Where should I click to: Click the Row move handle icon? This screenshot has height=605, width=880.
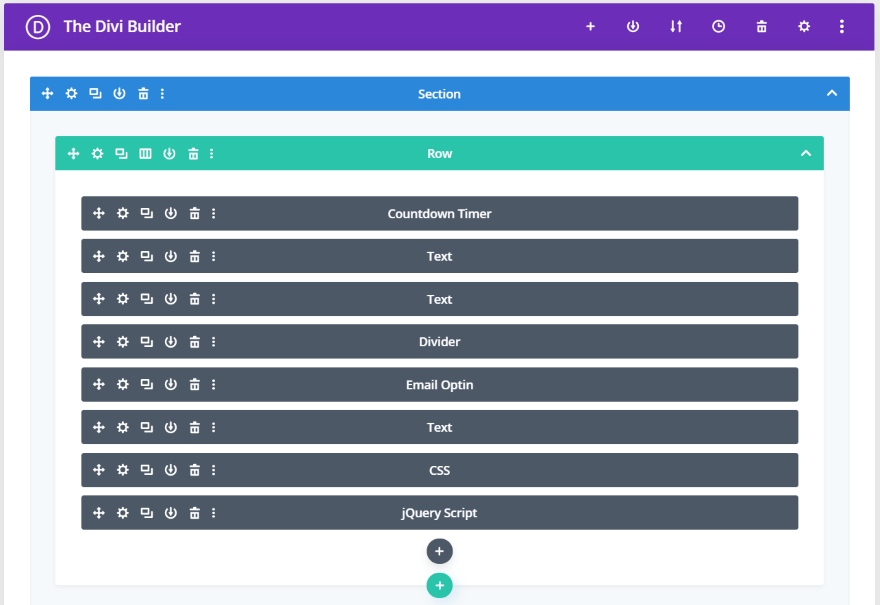pyautogui.click(x=74, y=153)
